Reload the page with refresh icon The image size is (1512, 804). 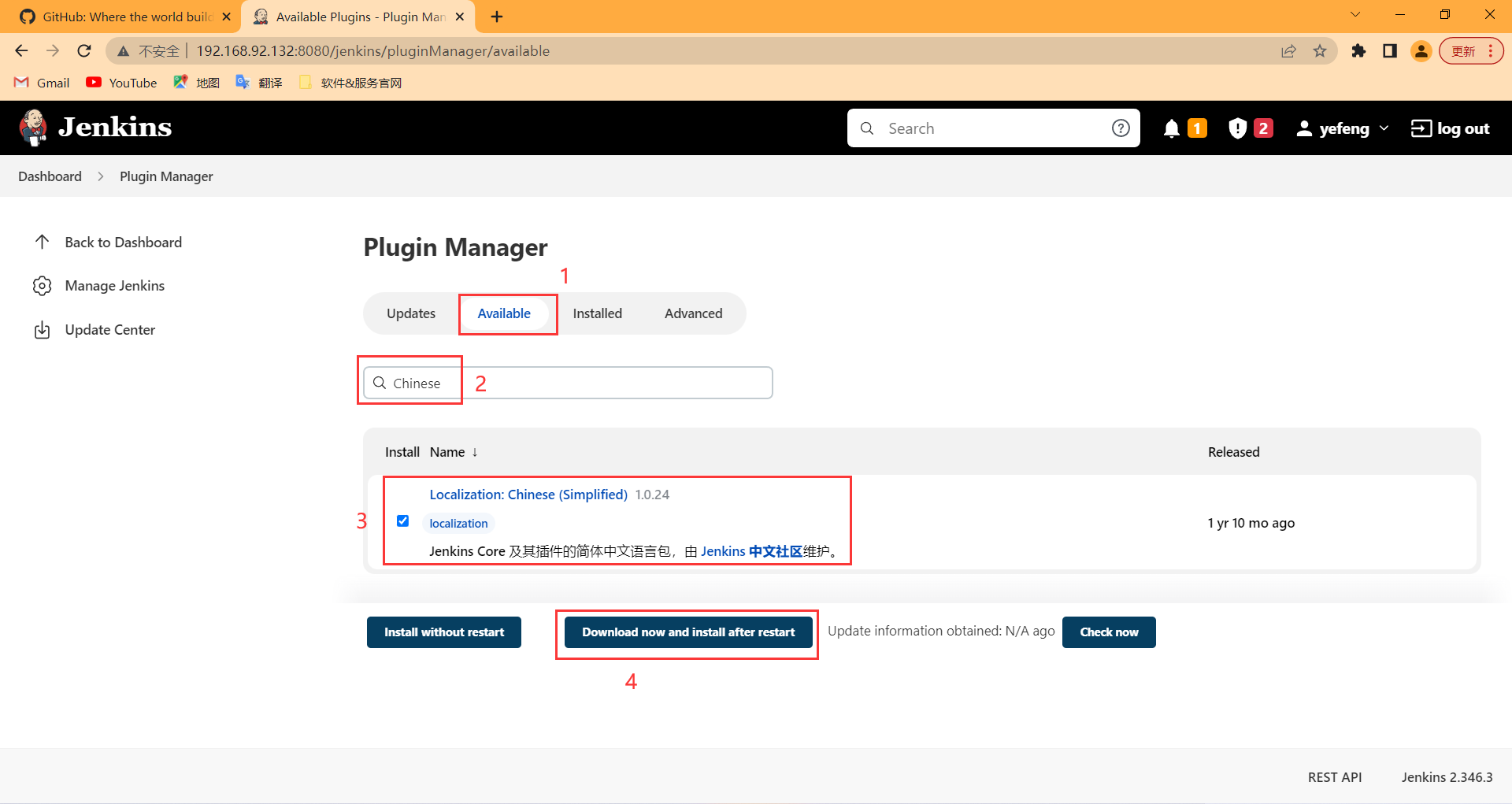pos(84,51)
